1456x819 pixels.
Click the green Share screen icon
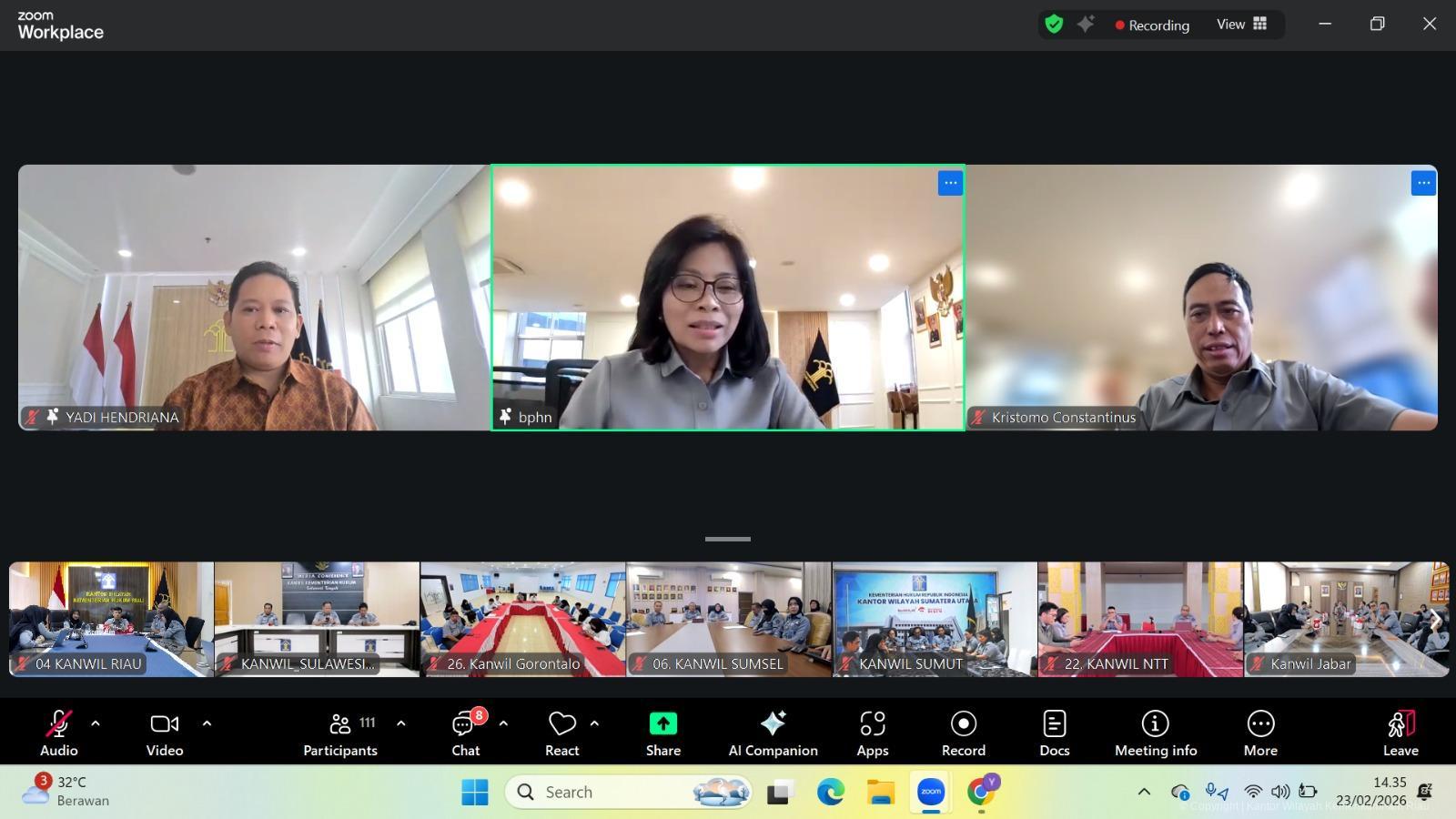[x=662, y=724]
